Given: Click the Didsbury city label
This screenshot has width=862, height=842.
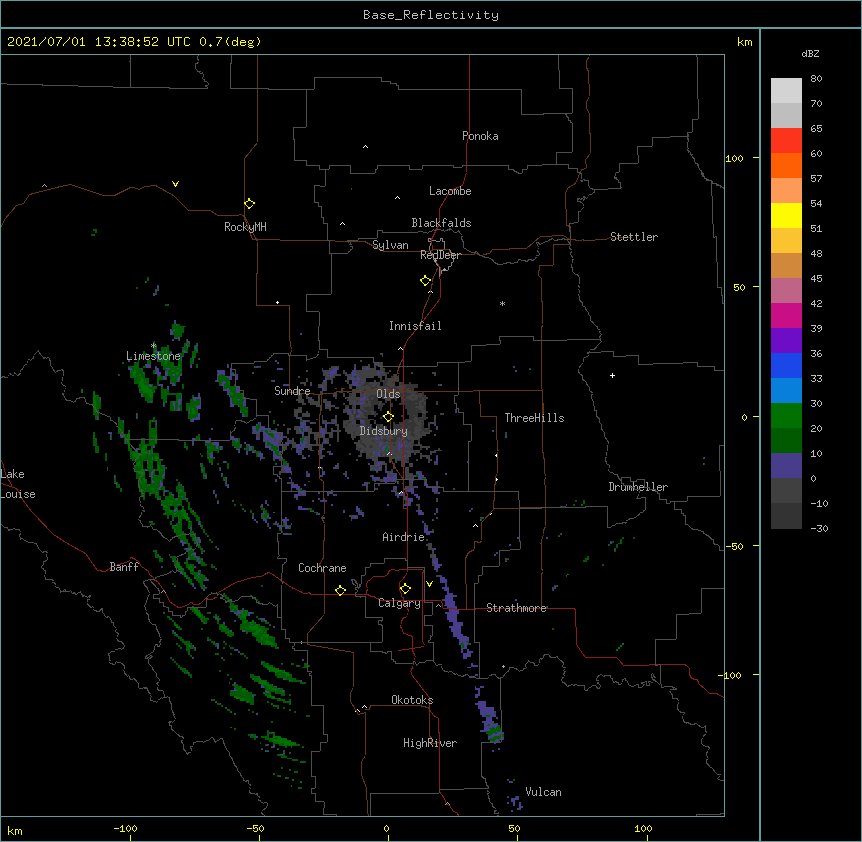Looking at the screenshot, I should point(384,431).
